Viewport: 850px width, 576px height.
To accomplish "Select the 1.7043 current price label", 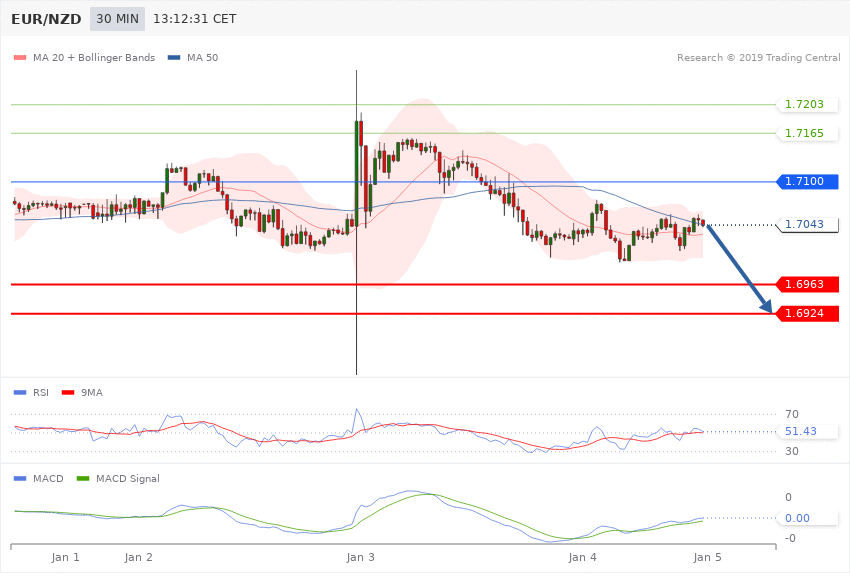I will point(808,224).
